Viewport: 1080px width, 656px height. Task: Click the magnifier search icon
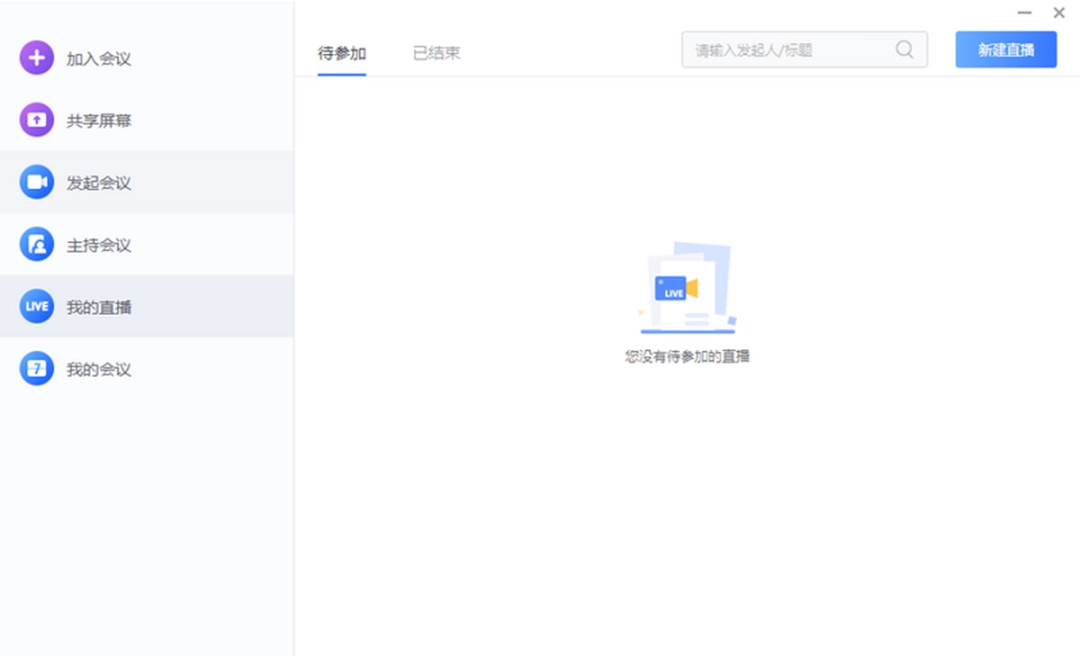tap(904, 49)
